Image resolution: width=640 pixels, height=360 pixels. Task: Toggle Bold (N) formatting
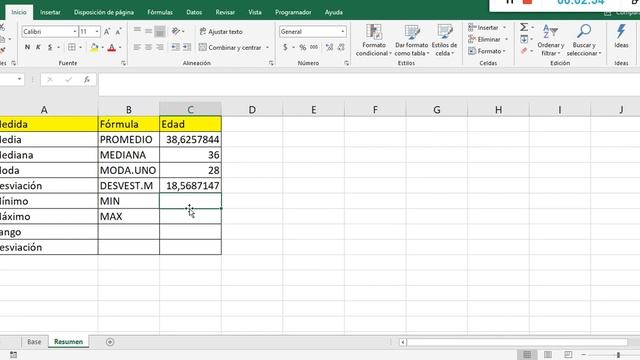27,47
